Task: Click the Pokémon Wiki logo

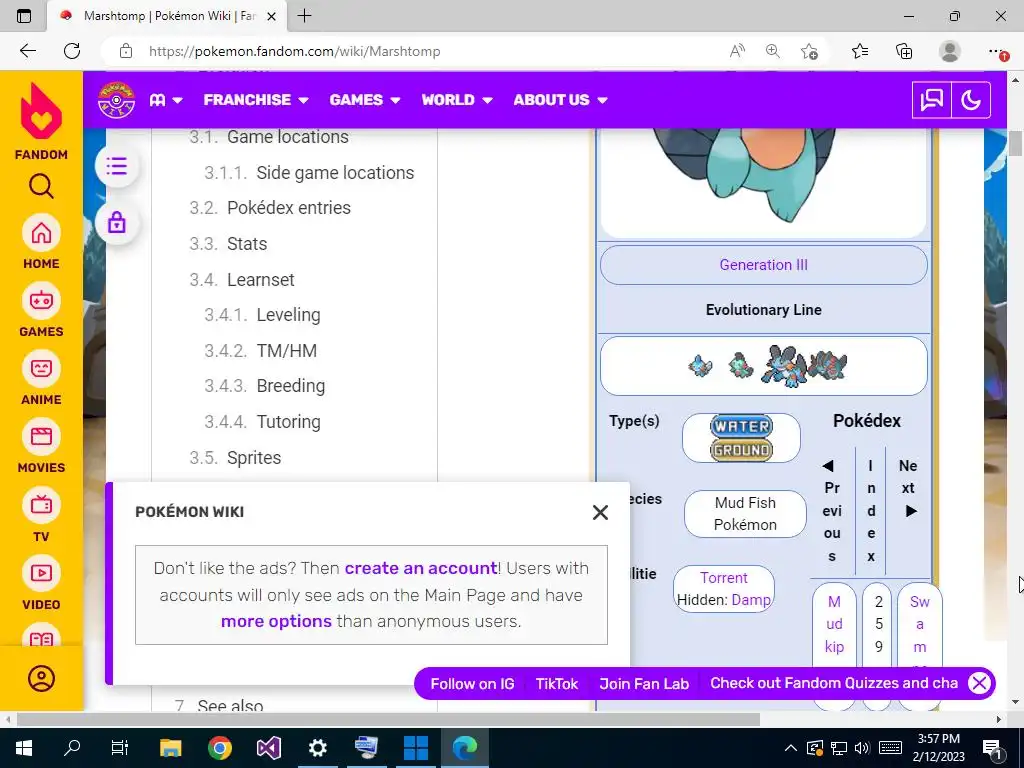Action: 116,100
